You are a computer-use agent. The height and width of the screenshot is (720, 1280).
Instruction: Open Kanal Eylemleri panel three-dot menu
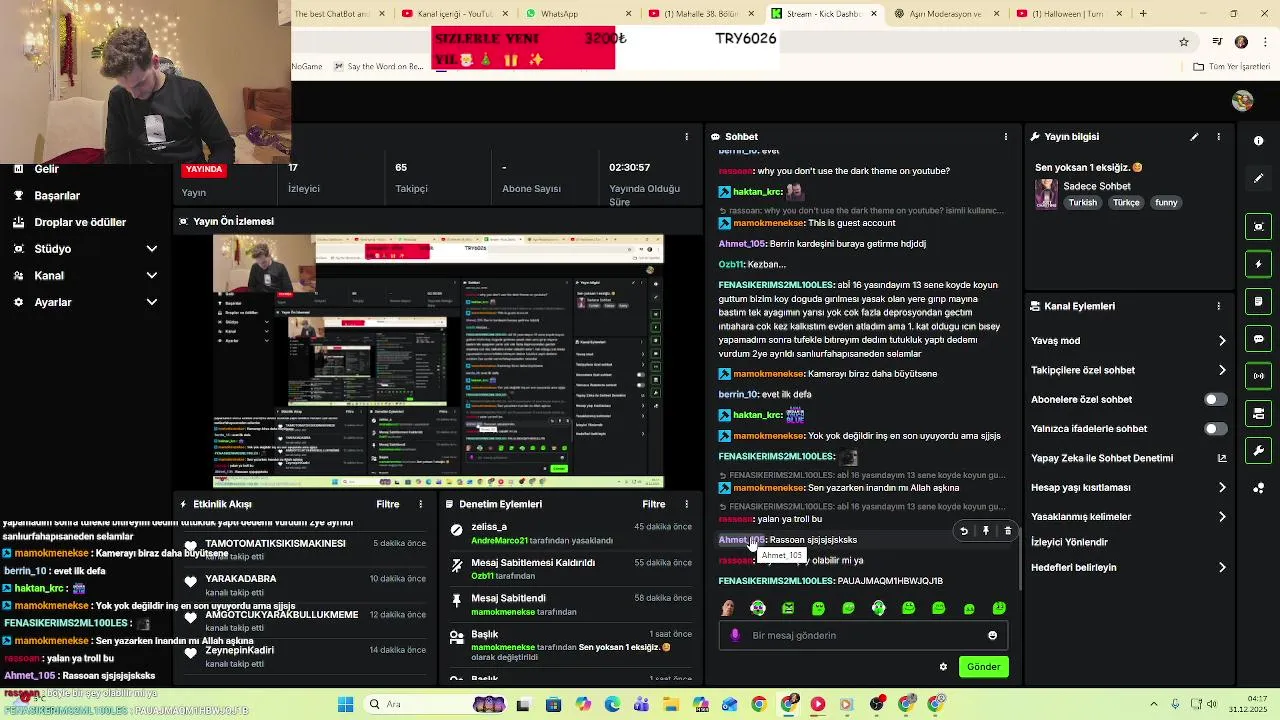(1218, 306)
